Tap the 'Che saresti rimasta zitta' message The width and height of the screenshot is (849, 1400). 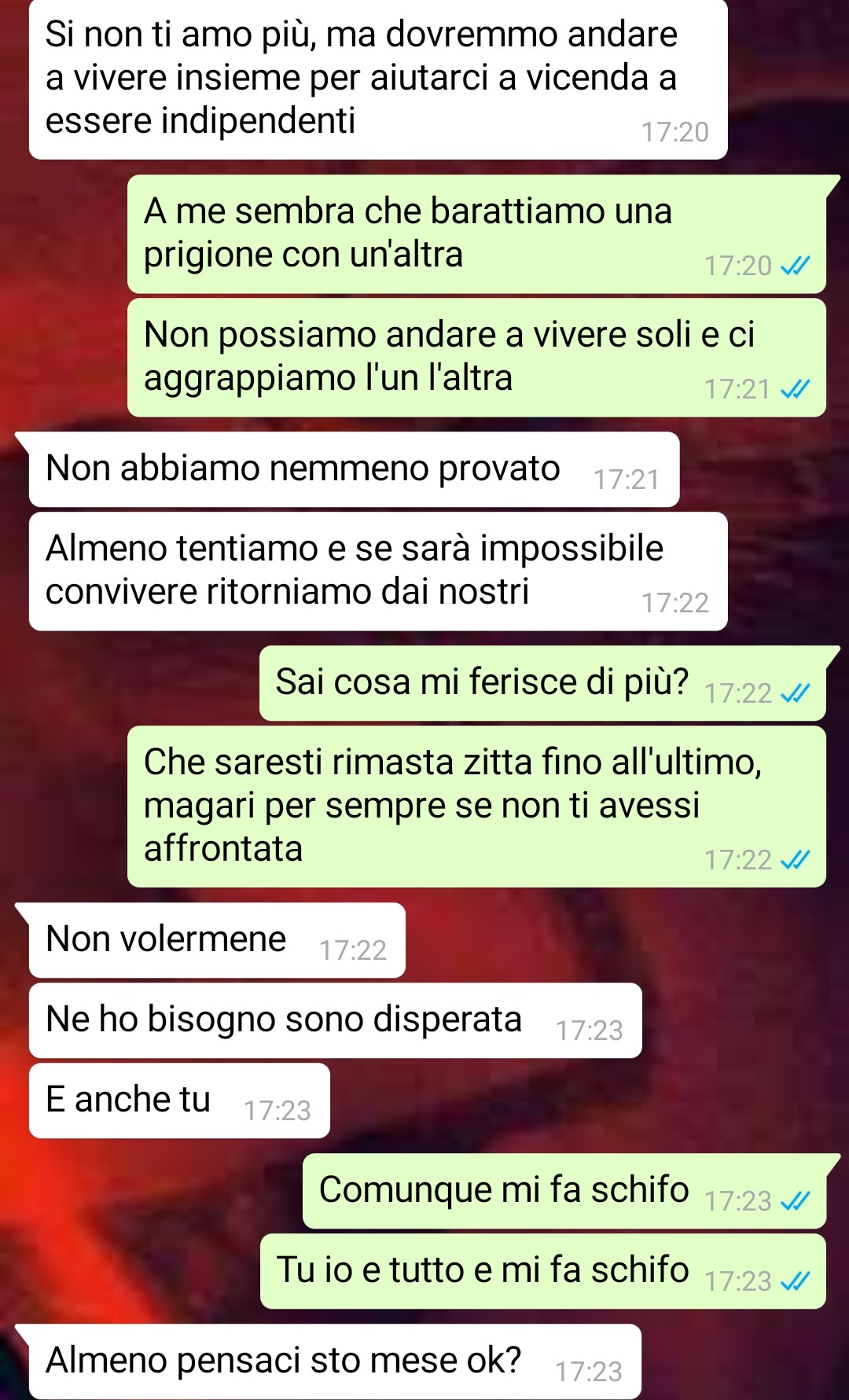(x=476, y=807)
